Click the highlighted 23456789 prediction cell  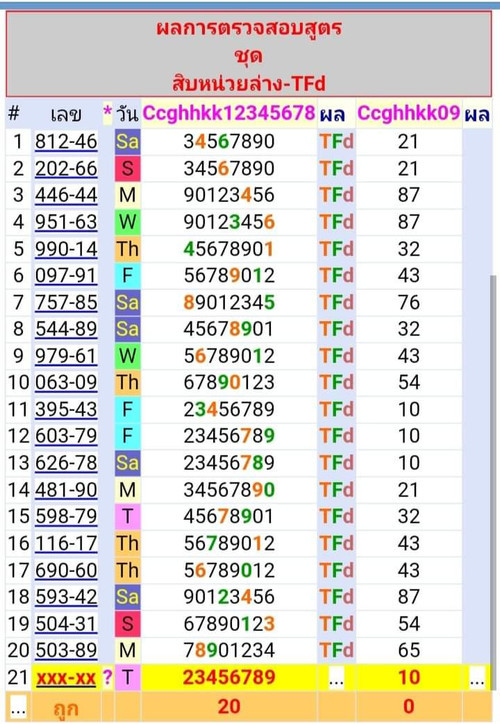(x=229, y=677)
